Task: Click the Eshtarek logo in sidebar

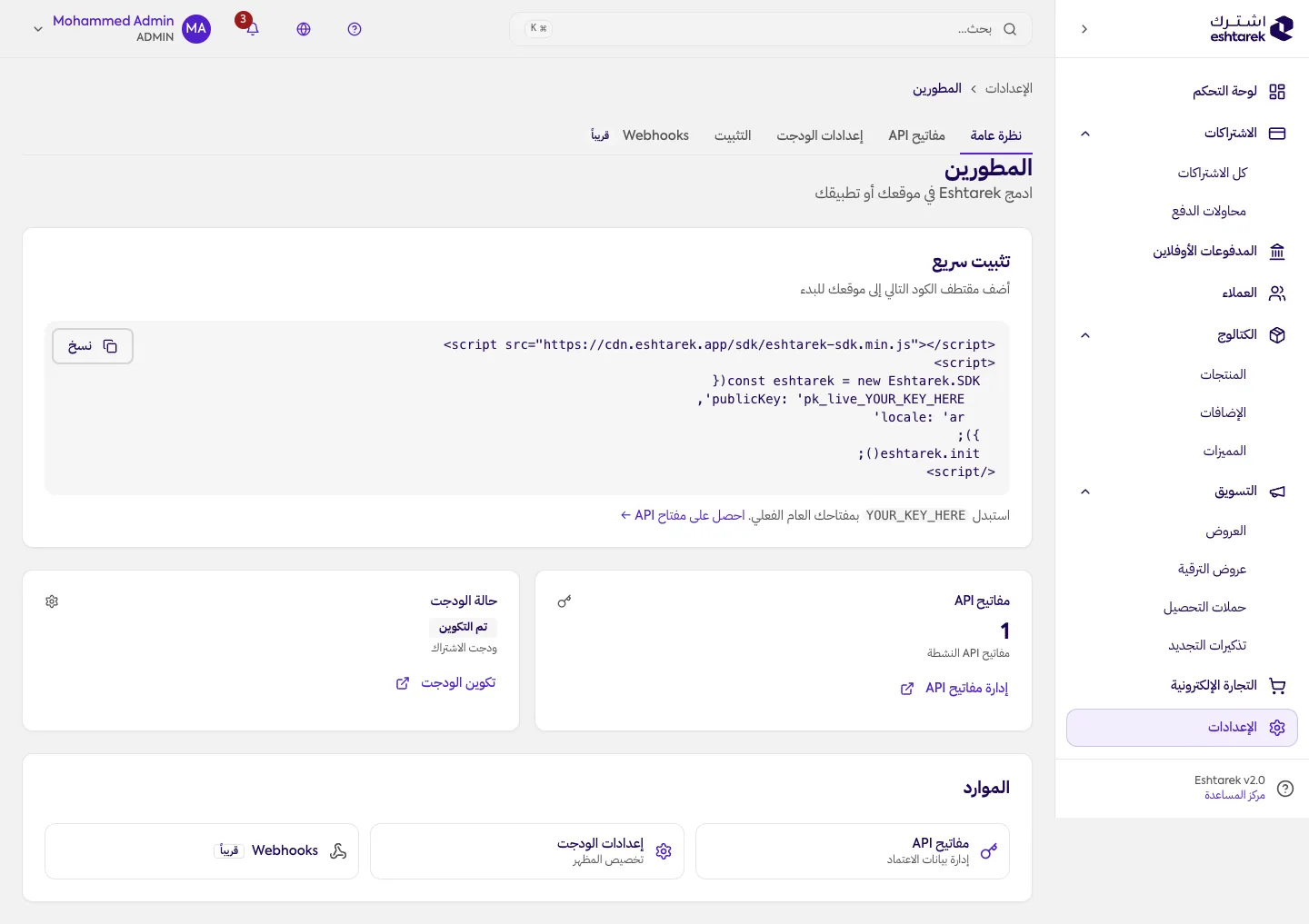Action: [x=1251, y=28]
